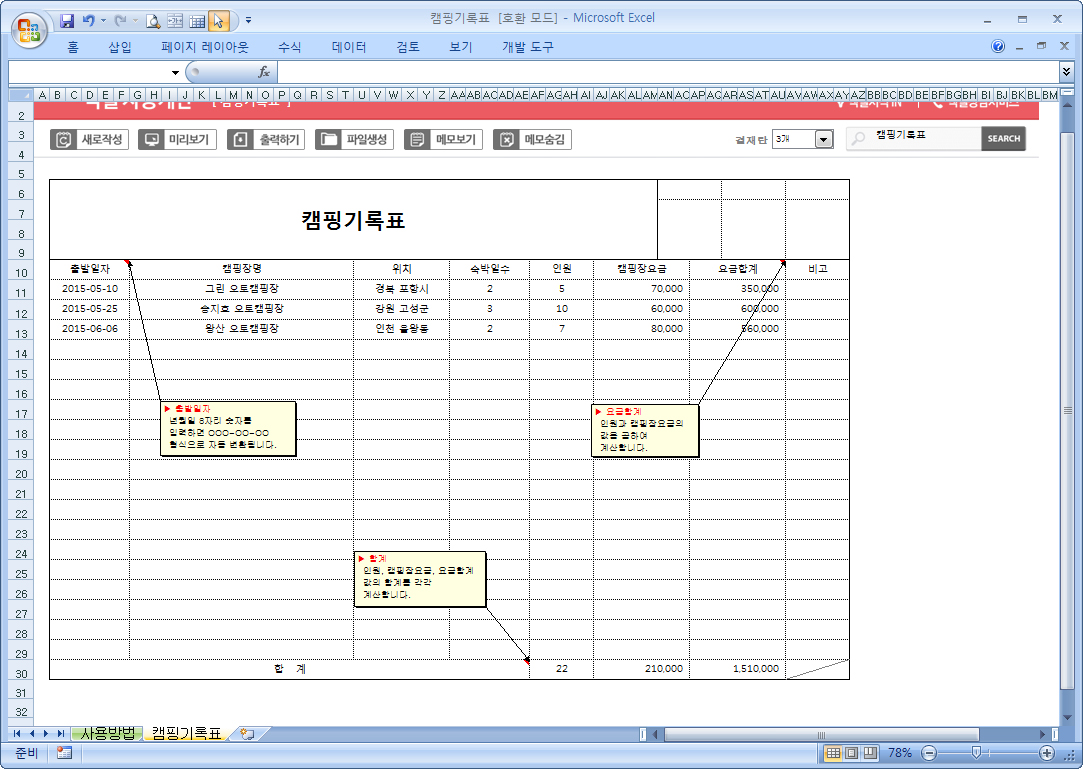Click the horizontal scrollbar thumb
This screenshot has width=1083, height=769.
click(x=821, y=734)
